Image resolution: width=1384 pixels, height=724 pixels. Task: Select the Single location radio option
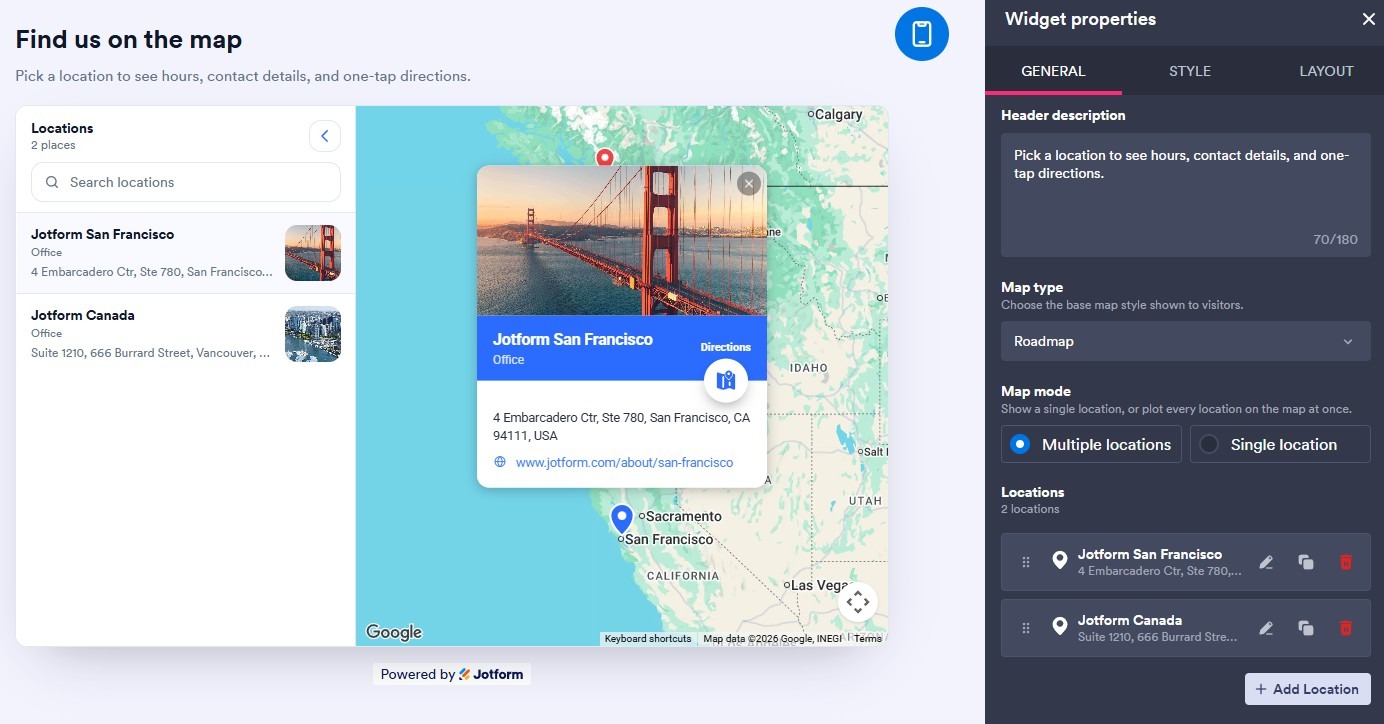pyautogui.click(x=1280, y=444)
